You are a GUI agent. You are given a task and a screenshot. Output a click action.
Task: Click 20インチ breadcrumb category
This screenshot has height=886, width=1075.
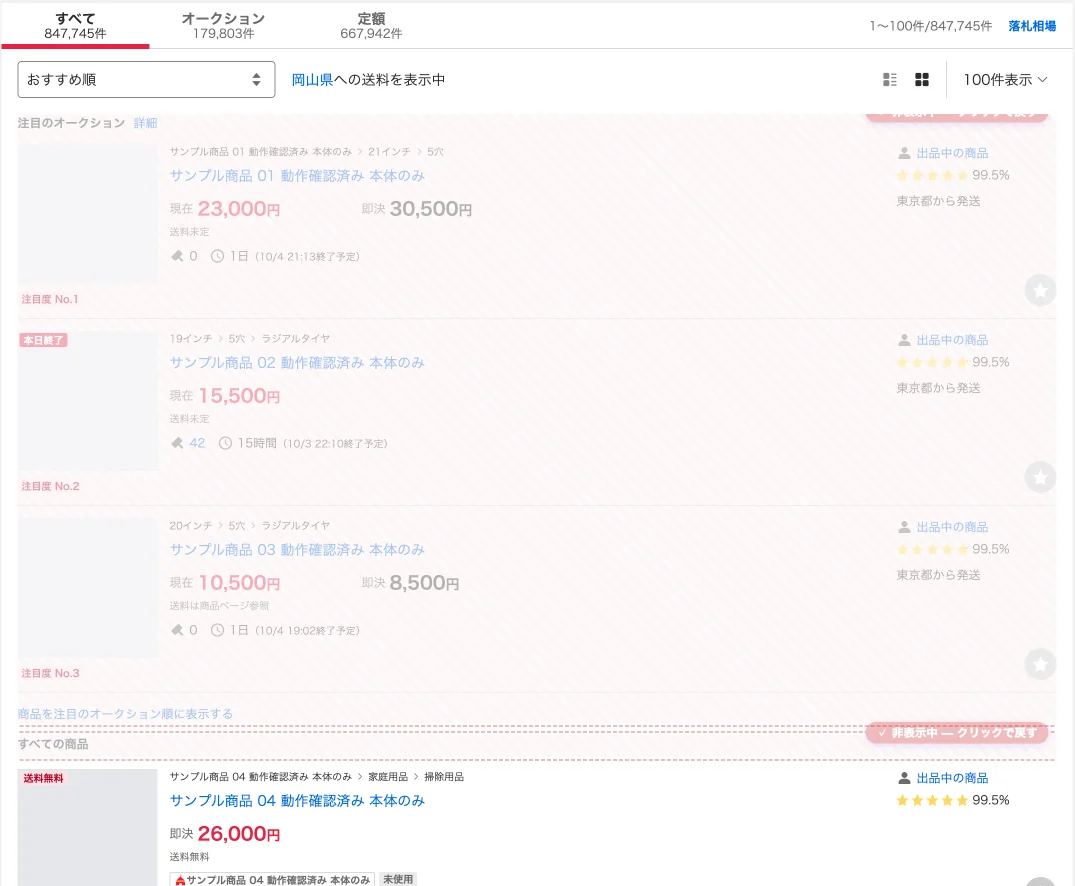191,526
